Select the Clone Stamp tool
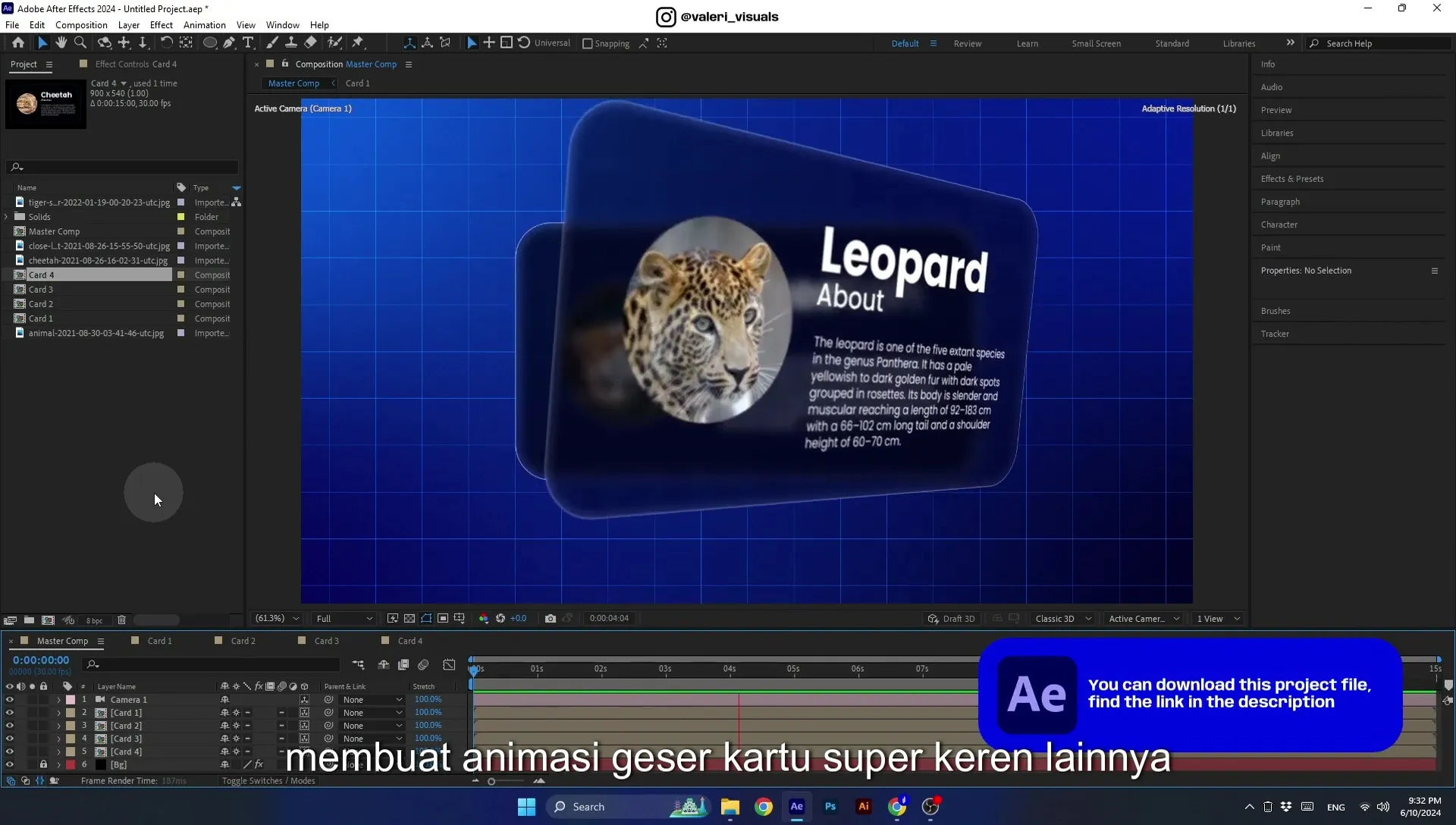Image resolution: width=1456 pixels, height=825 pixels. click(290, 43)
